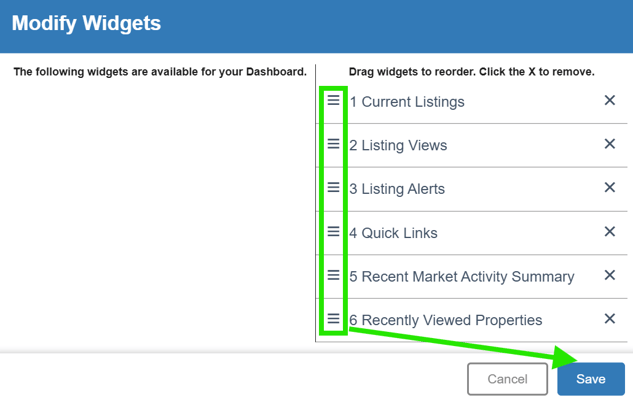
Task: Click drag handle for Recent Market Activity Summary
Action: coord(333,276)
